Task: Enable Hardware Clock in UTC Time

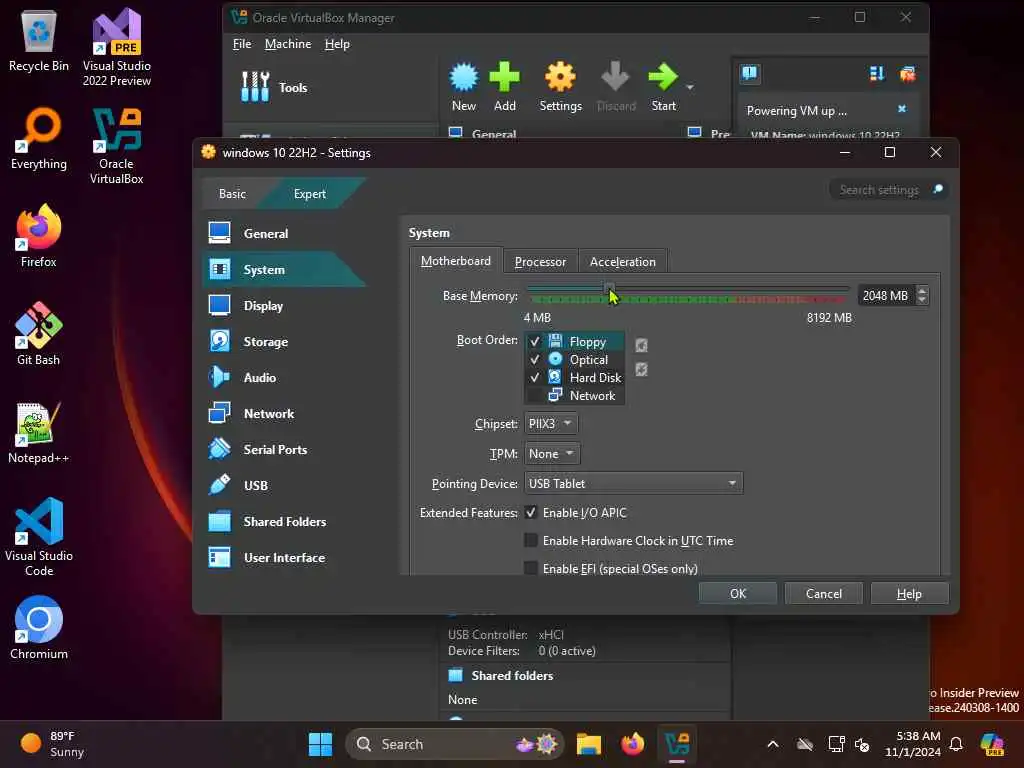Action: click(x=531, y=540)
